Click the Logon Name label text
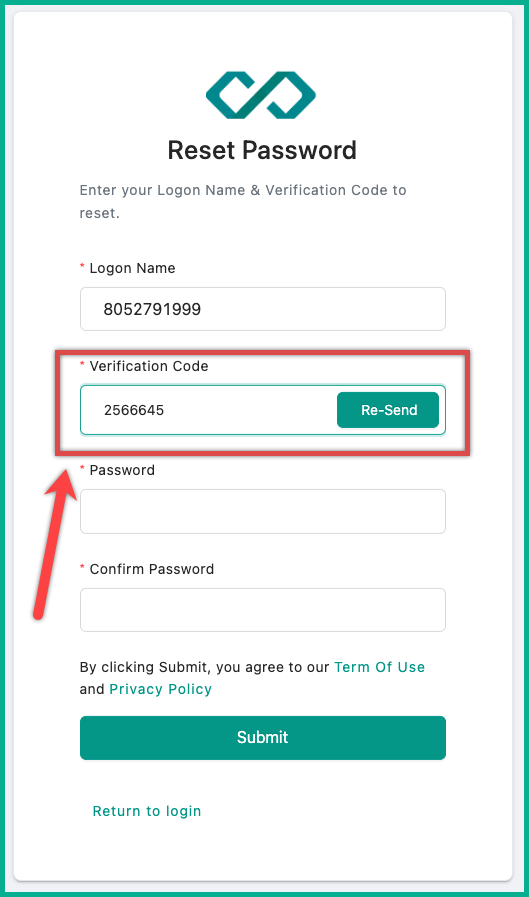The width and height of the screenshot is (529, 897). click(x=132, y=268)
